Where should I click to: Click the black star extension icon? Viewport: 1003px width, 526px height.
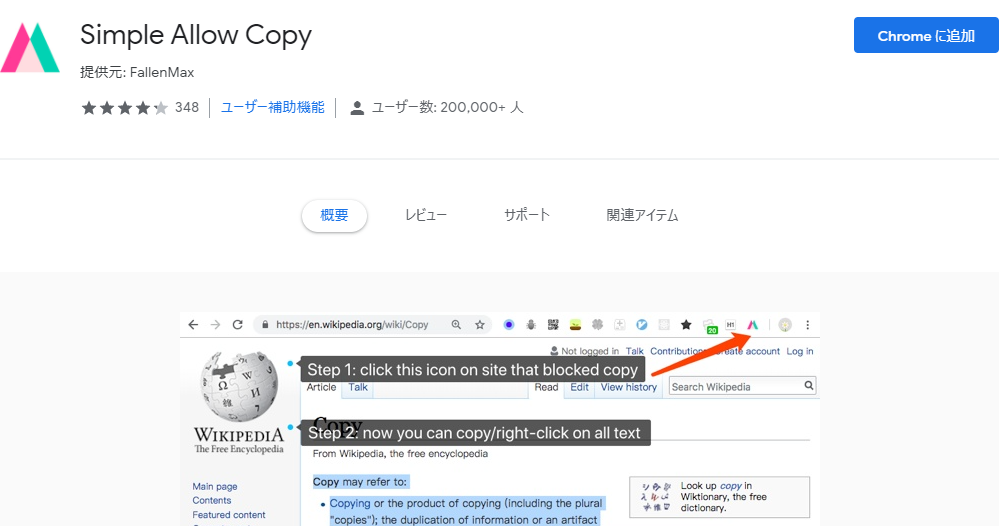[x=686, y=324]
